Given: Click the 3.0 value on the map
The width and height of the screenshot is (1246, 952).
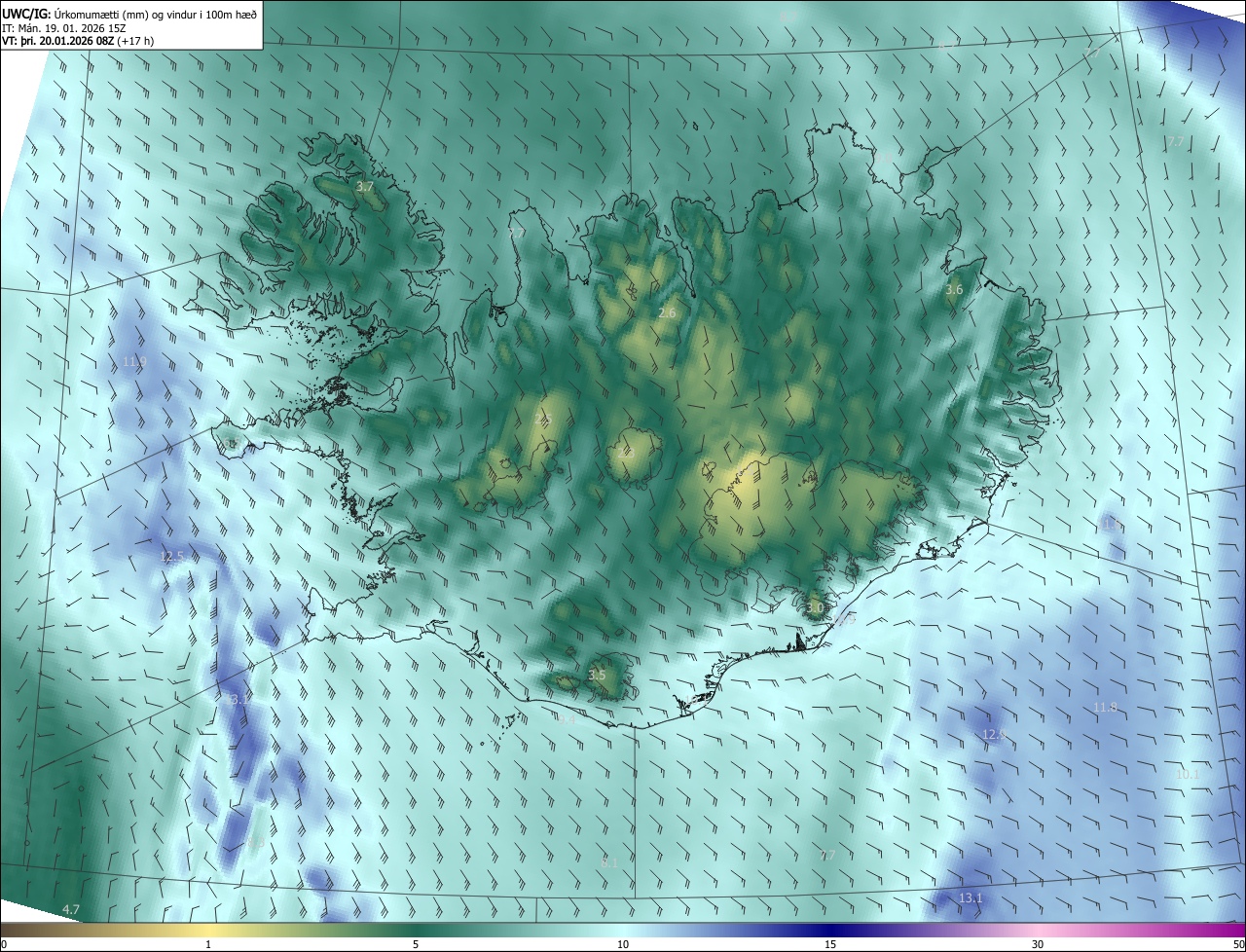Looking at the screenshot, I should click(x=815, y=607).
